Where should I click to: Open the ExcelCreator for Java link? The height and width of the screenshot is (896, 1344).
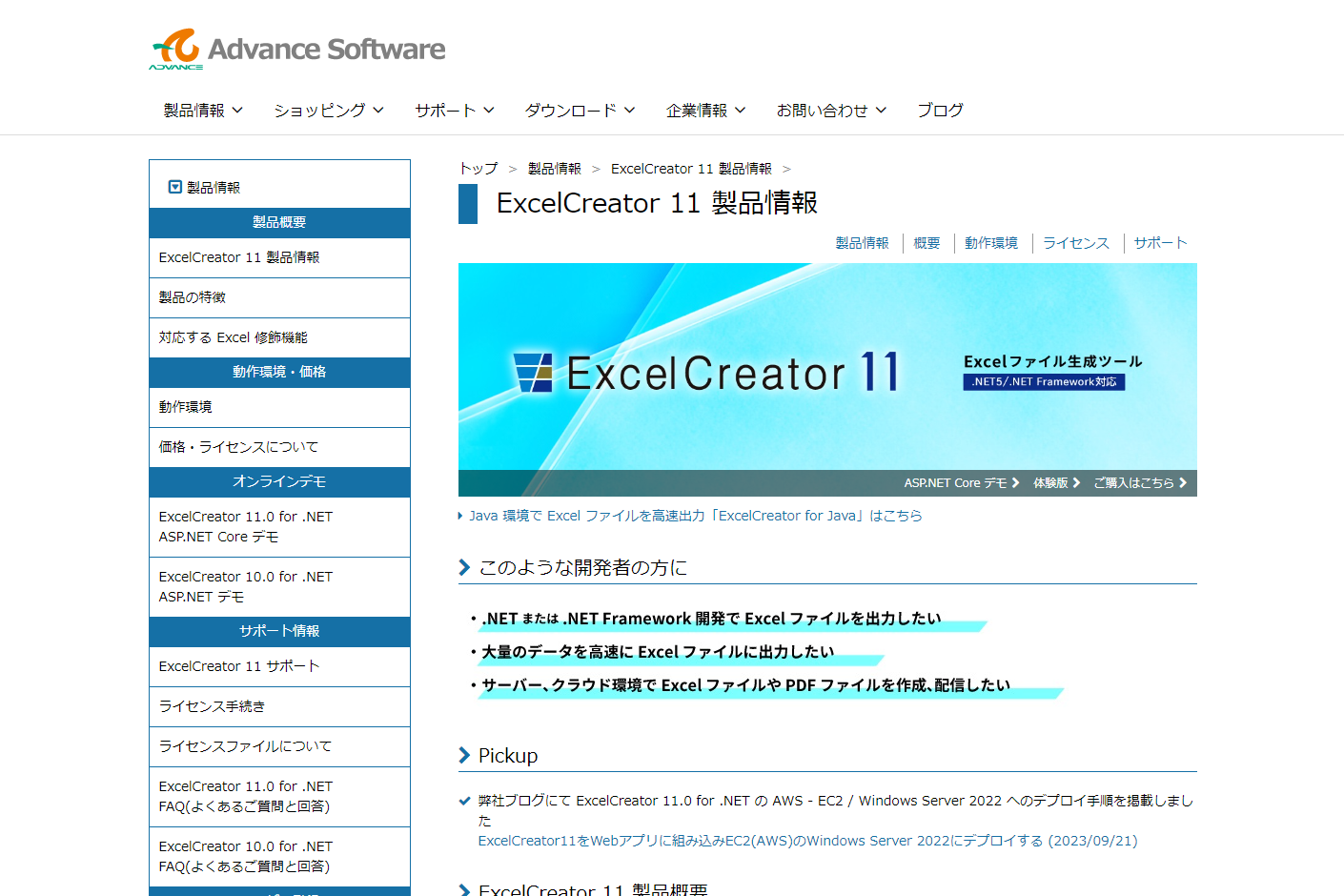coord(695,516)
